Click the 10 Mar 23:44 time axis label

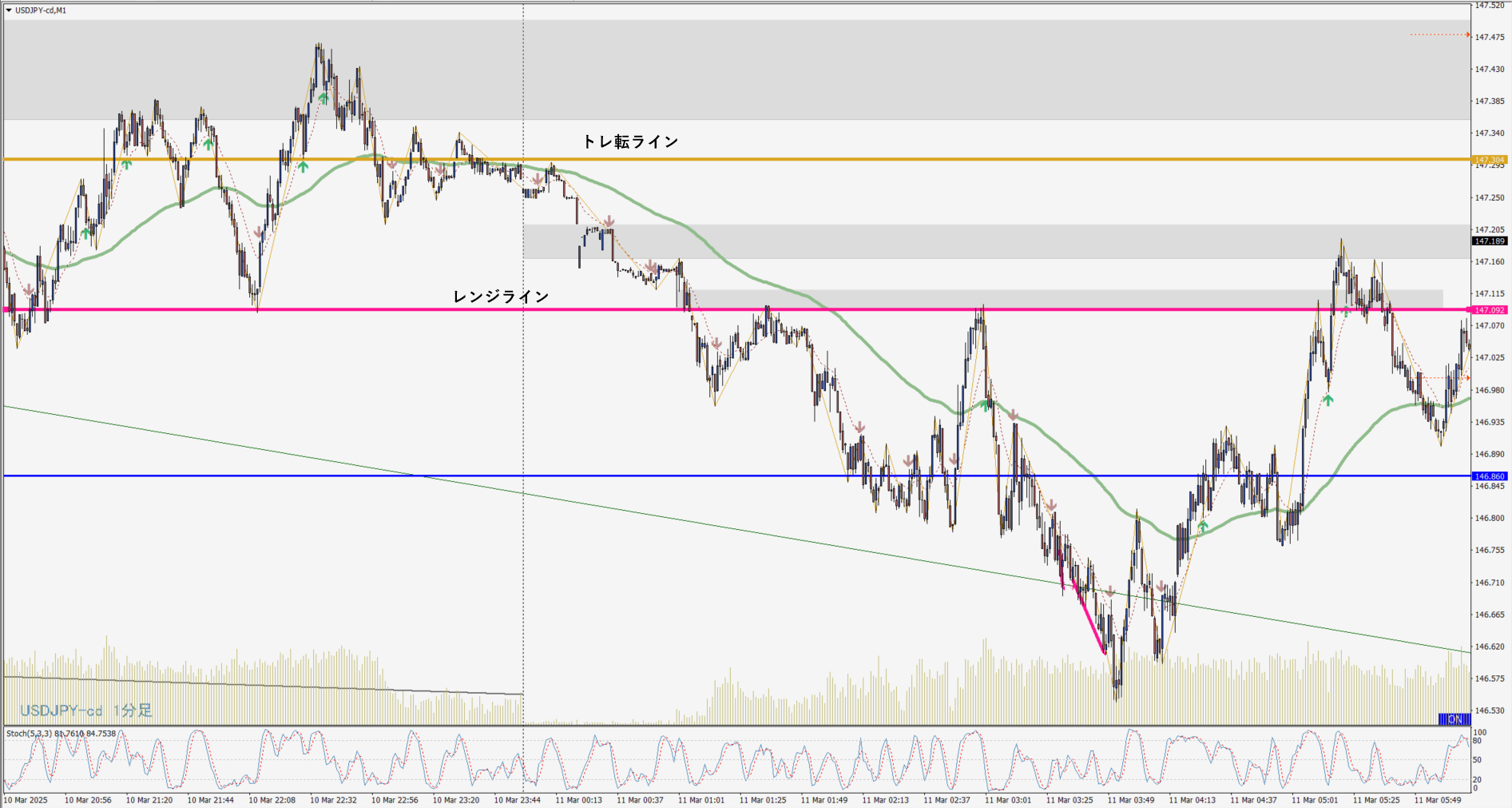click(517, 800)
